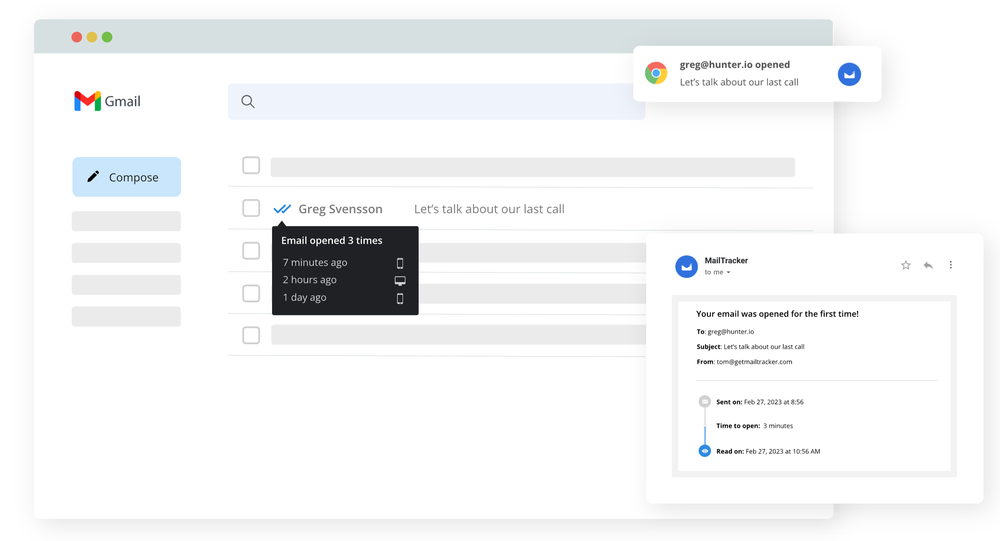
Task: Click the email's Subject line text
Action: (x=750, y=347)
